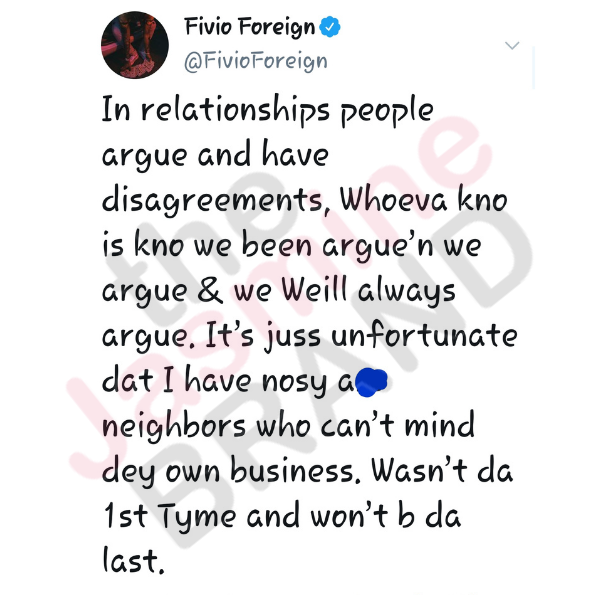The width and height of the screenshot is (595, 595).
Task: Click the word "relationships" on first line
Action: (235, 110)
